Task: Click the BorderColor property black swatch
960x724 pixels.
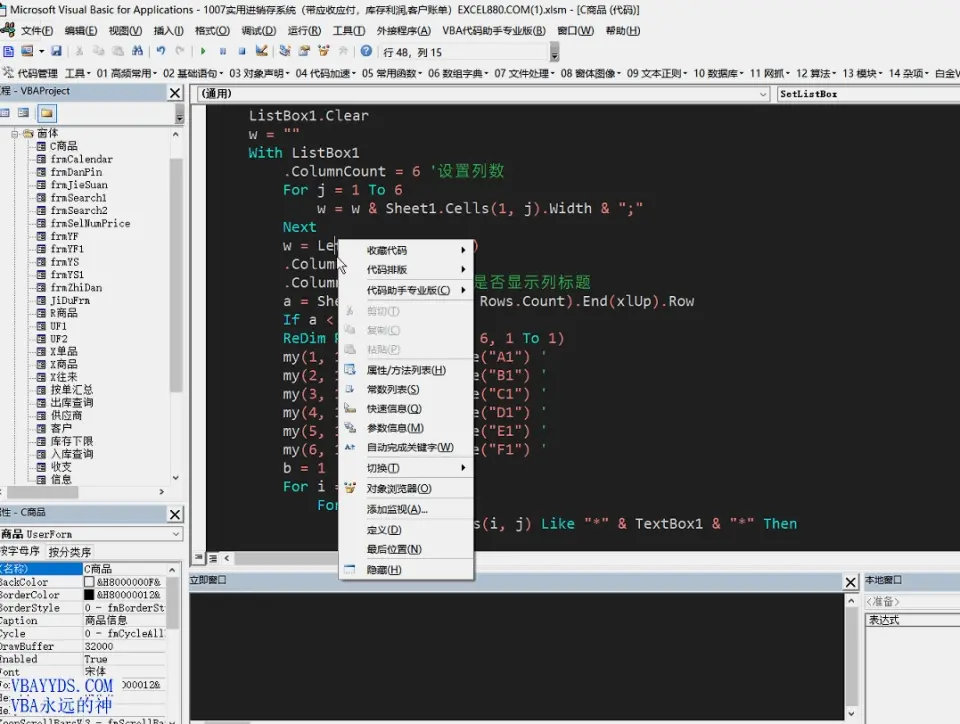Action: 89,595
